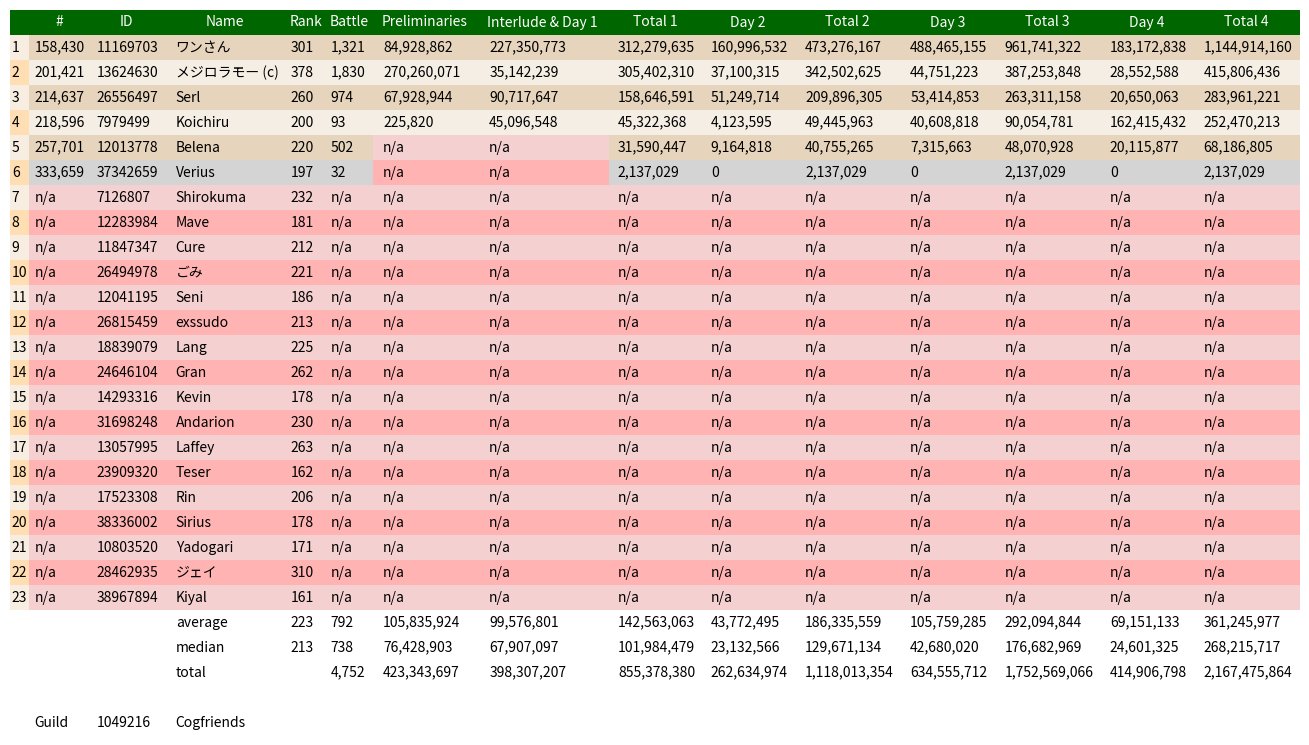Click the ID cell "11169703"
This screenshot has width=1309, height=745.
coord(127,47)
